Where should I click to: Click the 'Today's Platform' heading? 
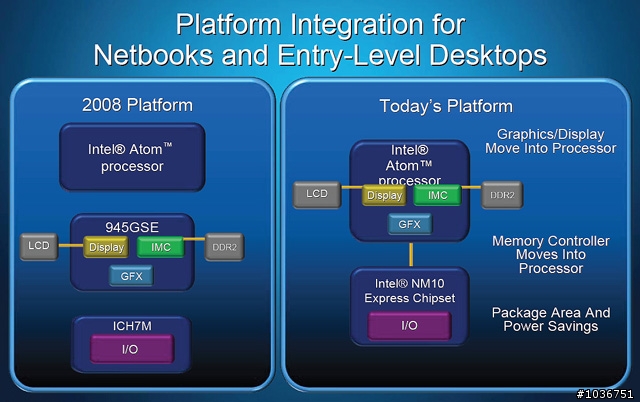coord(446,106)
